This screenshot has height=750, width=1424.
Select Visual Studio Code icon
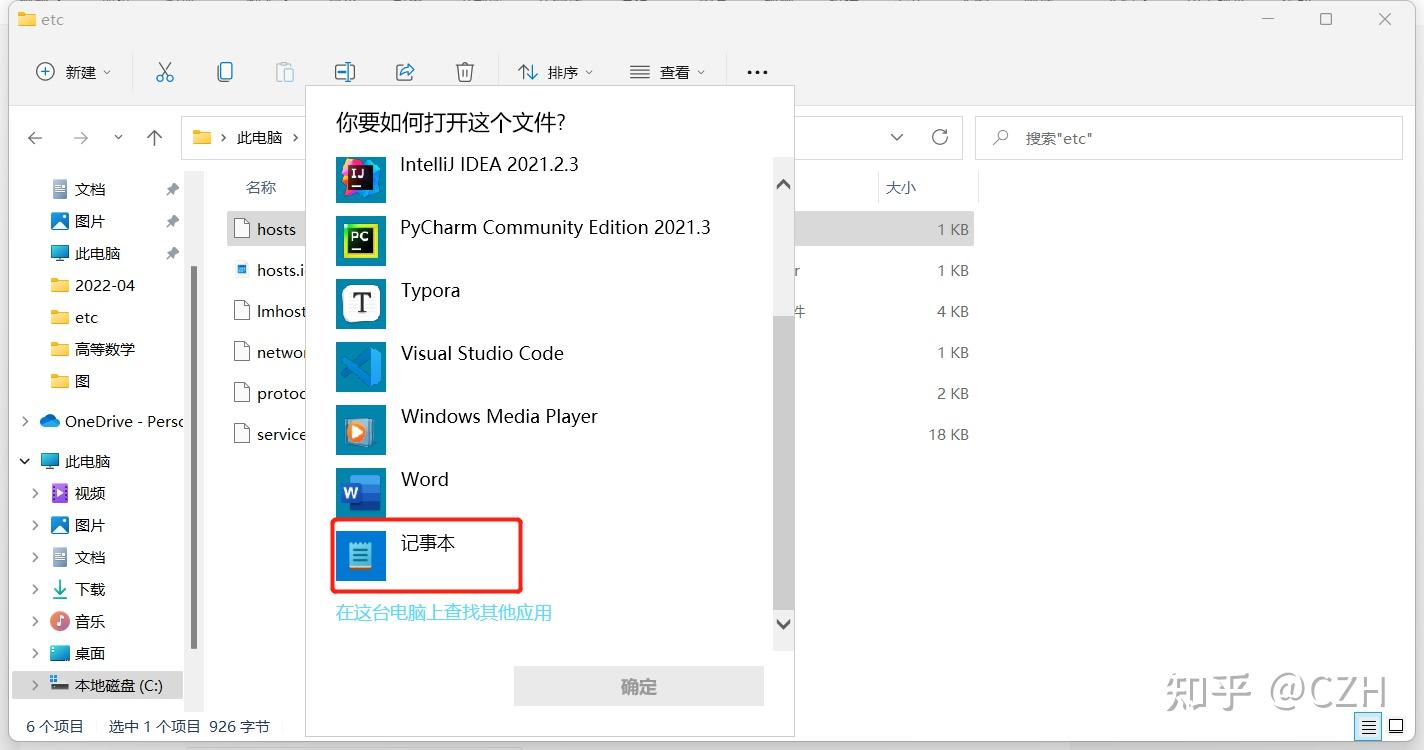(360, 366)
